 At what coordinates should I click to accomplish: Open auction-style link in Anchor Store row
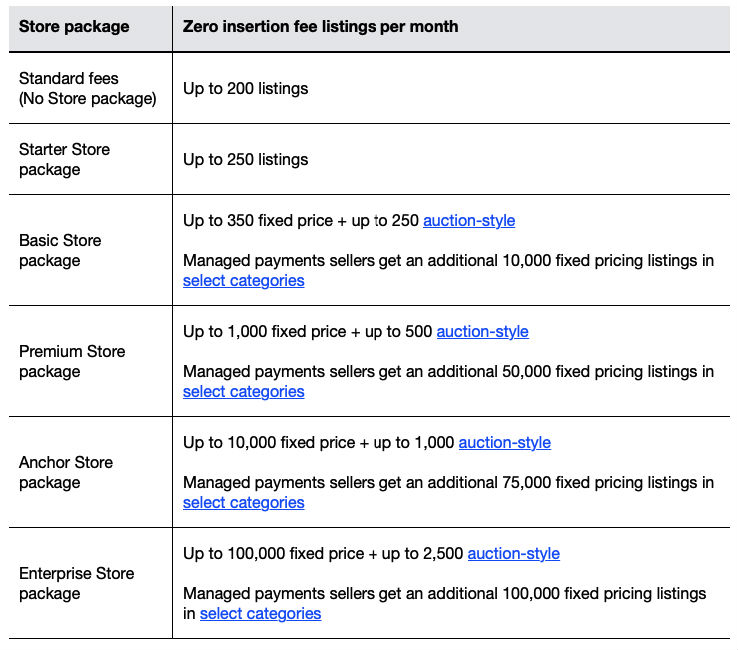[x=504, y=443]
